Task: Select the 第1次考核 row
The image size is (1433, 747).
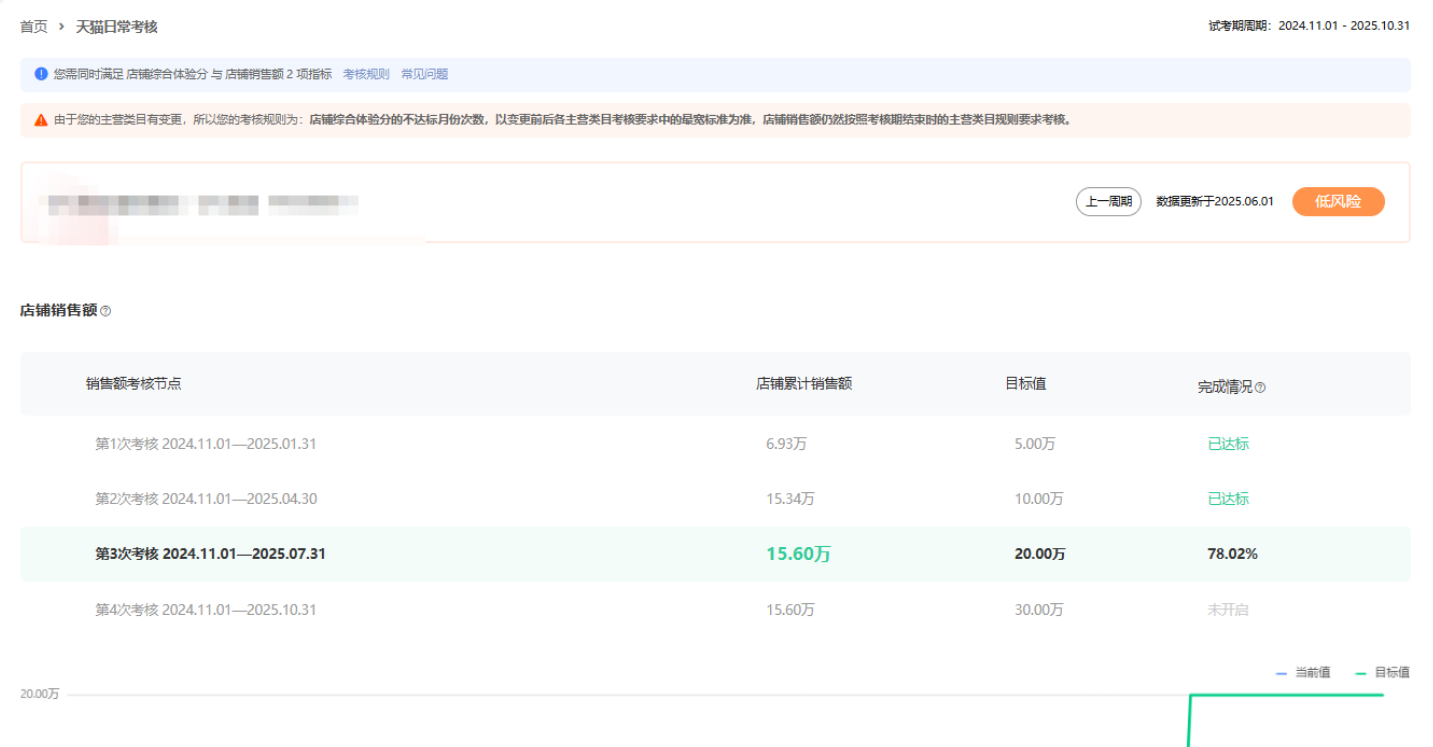Action: pos(206,443)
